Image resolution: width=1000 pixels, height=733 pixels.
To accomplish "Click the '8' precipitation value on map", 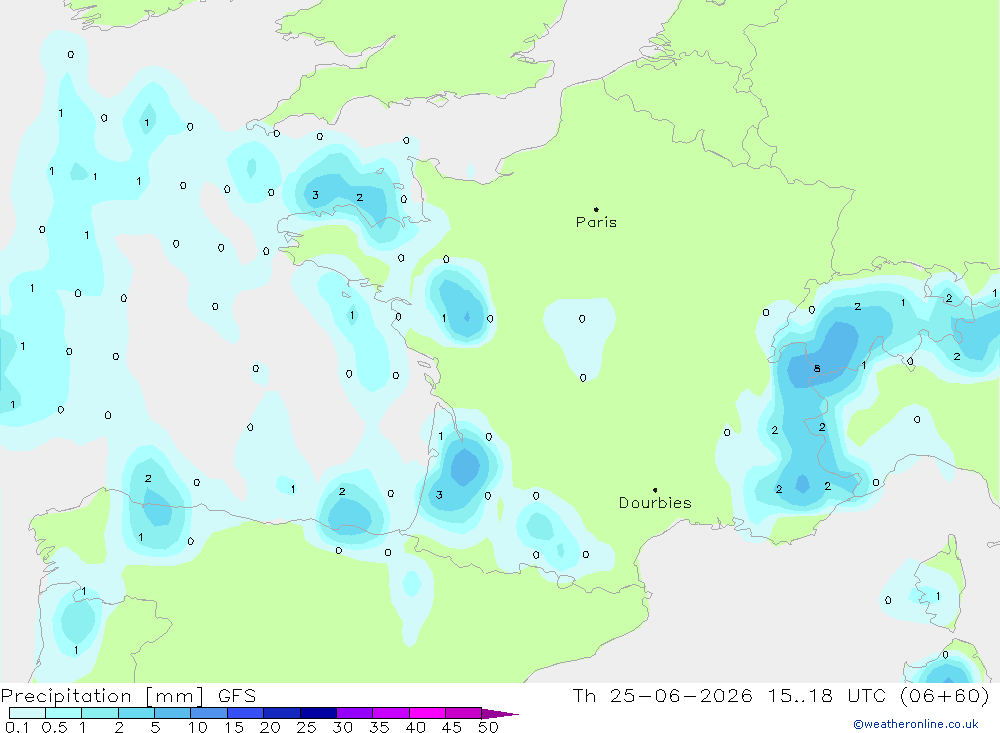I will (817, 368).
